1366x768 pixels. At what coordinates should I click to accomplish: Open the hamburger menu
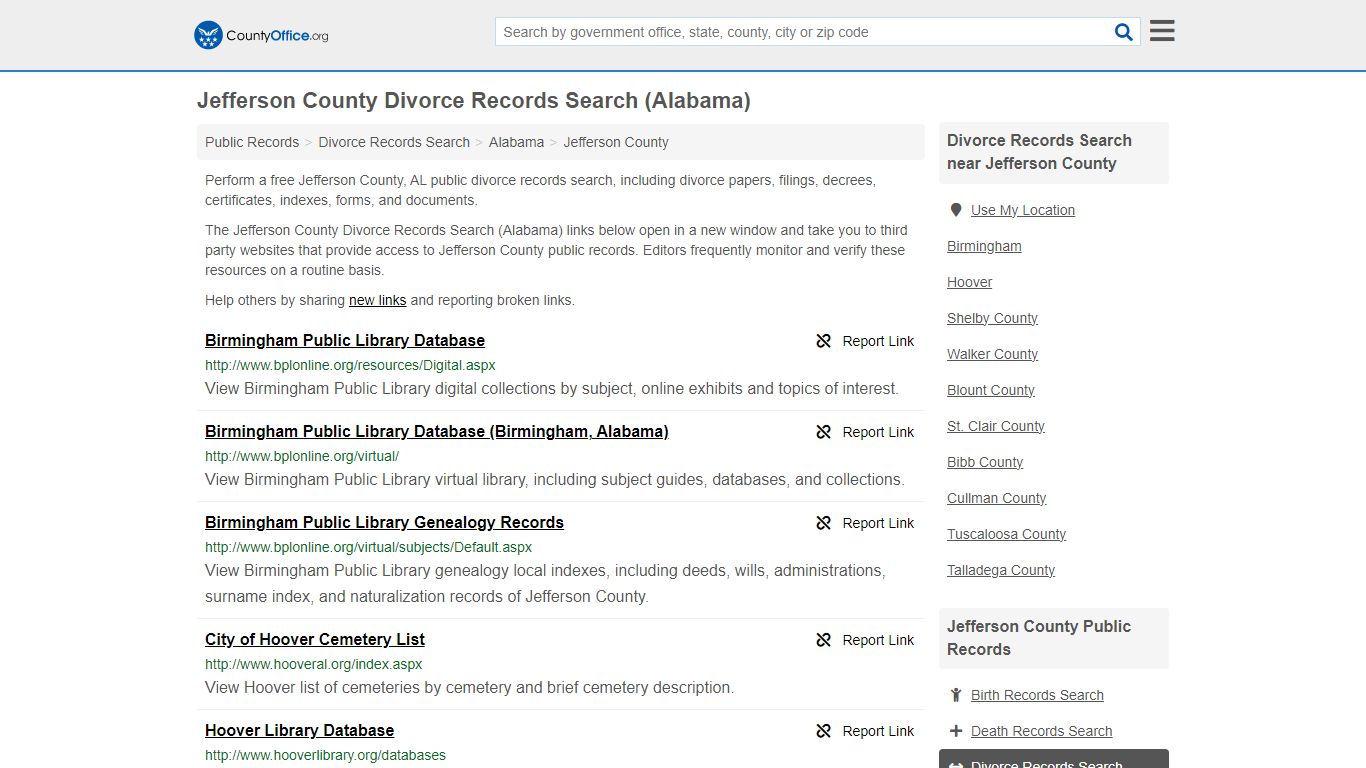pyautogui.click(x=1162, y=31)
